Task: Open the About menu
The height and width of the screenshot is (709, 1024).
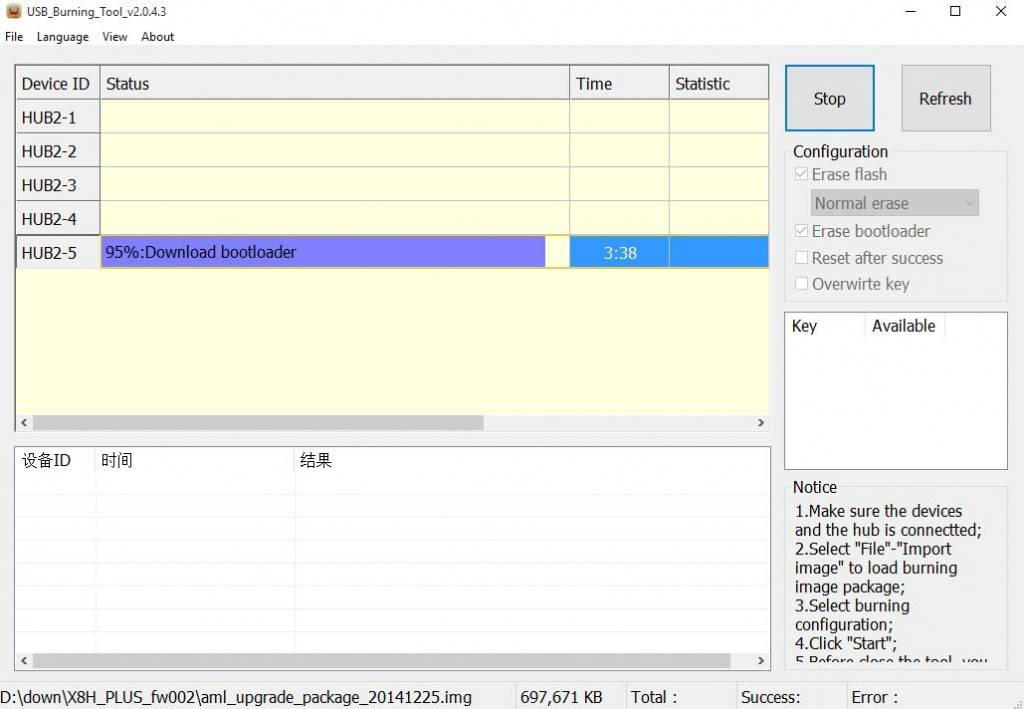Action: click(157, 36)
